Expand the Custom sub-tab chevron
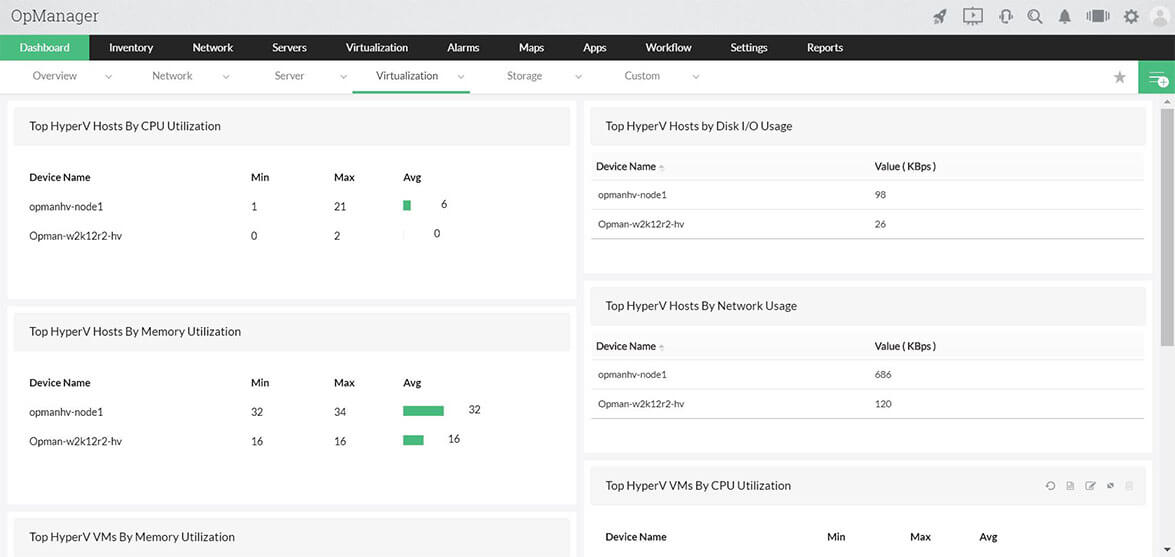 point(696,76)
